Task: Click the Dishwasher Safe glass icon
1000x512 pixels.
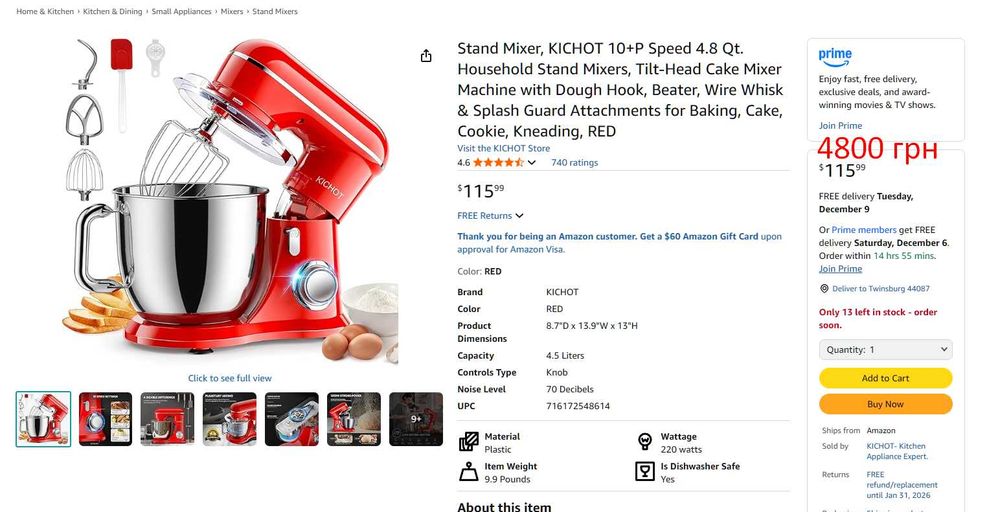Action: (x=645, y=472)
